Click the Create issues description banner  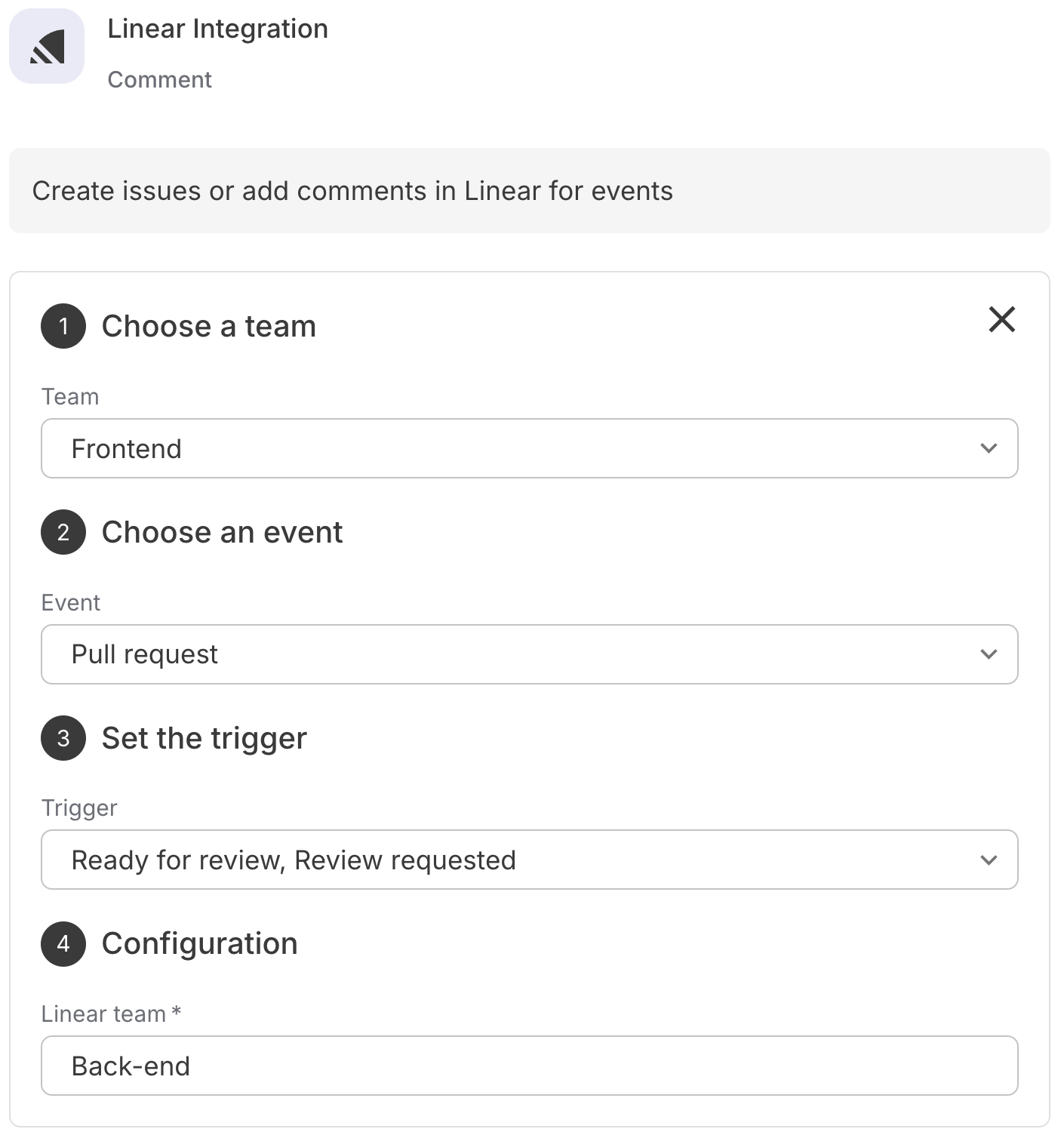pyautogui.click(x=529, y=191)
